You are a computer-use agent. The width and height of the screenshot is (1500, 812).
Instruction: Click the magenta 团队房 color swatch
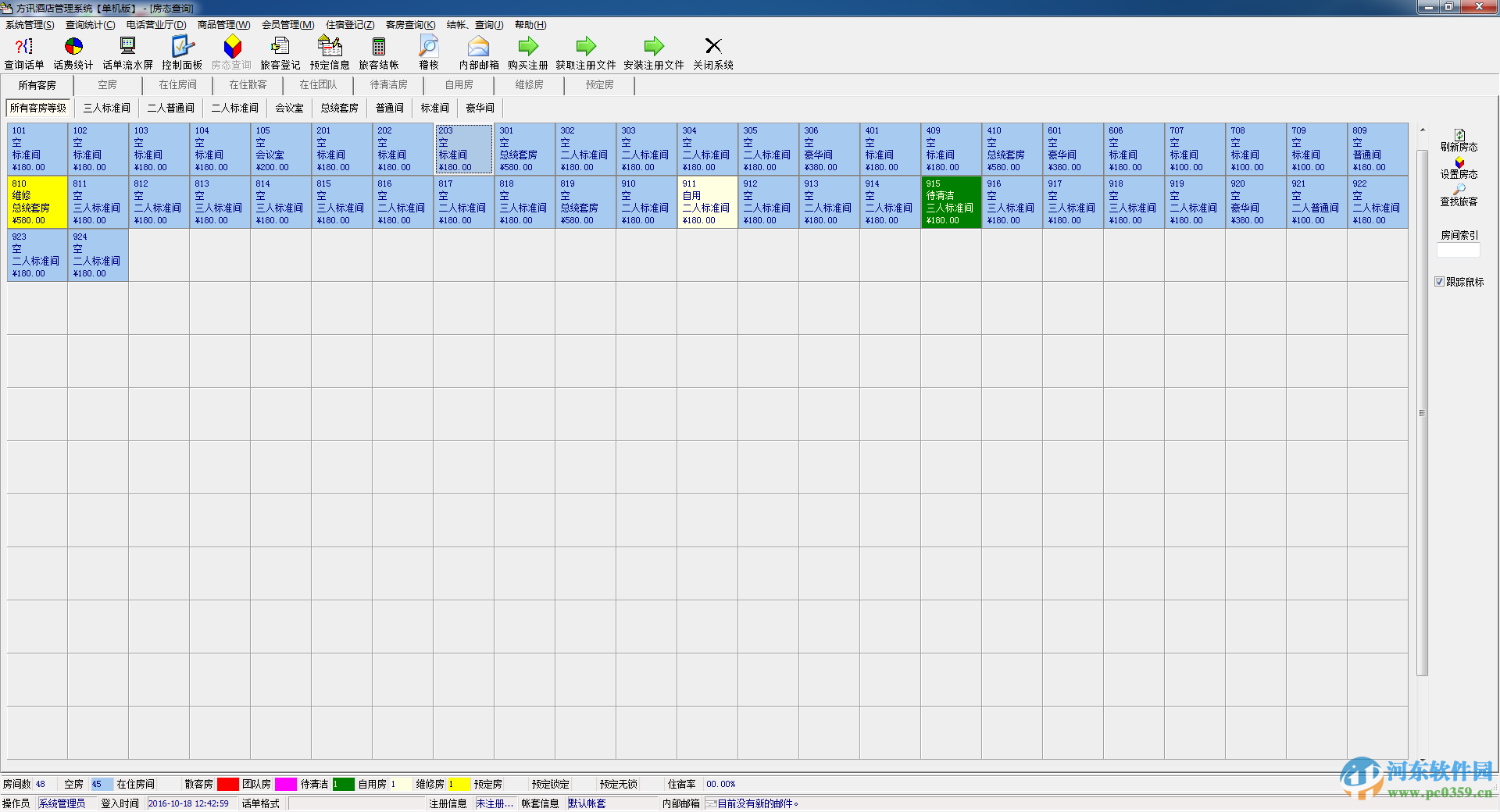tap(285, 784)
